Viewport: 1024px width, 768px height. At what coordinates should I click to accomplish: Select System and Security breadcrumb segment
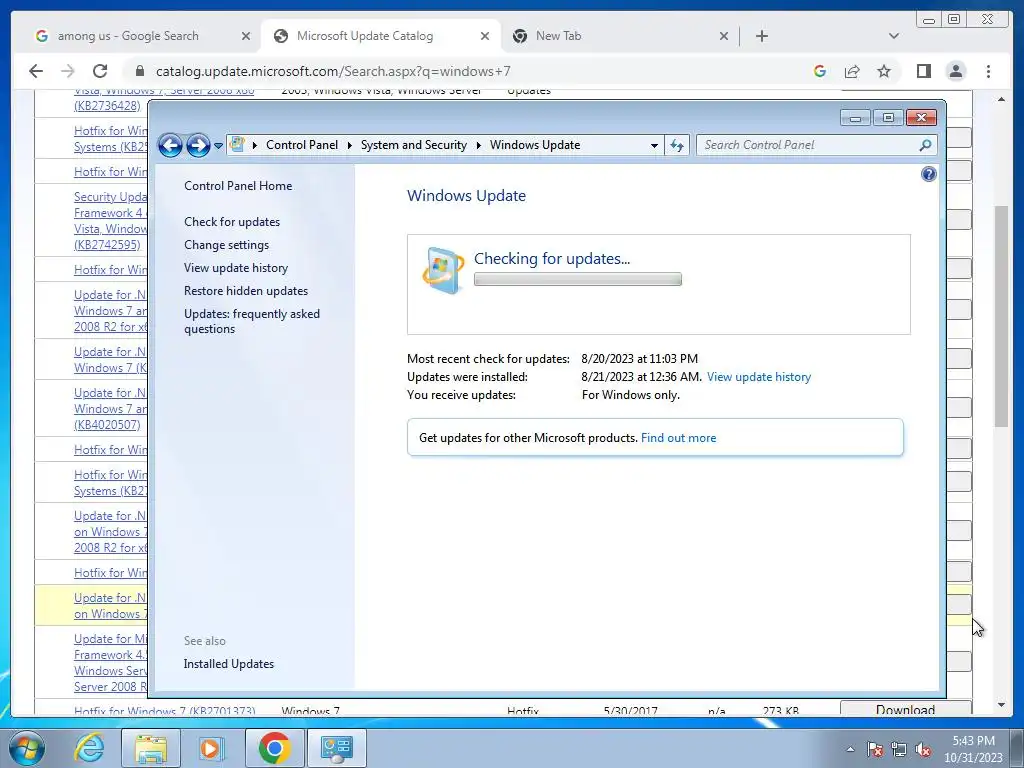[x=413, y=145]
